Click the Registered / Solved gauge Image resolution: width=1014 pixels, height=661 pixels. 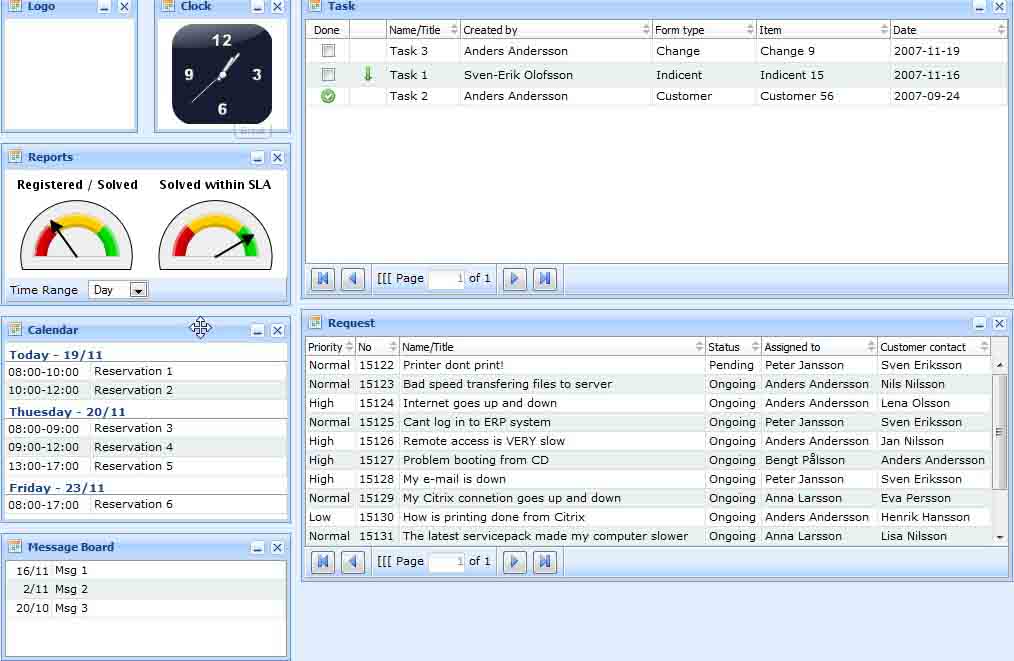(76, 235)
